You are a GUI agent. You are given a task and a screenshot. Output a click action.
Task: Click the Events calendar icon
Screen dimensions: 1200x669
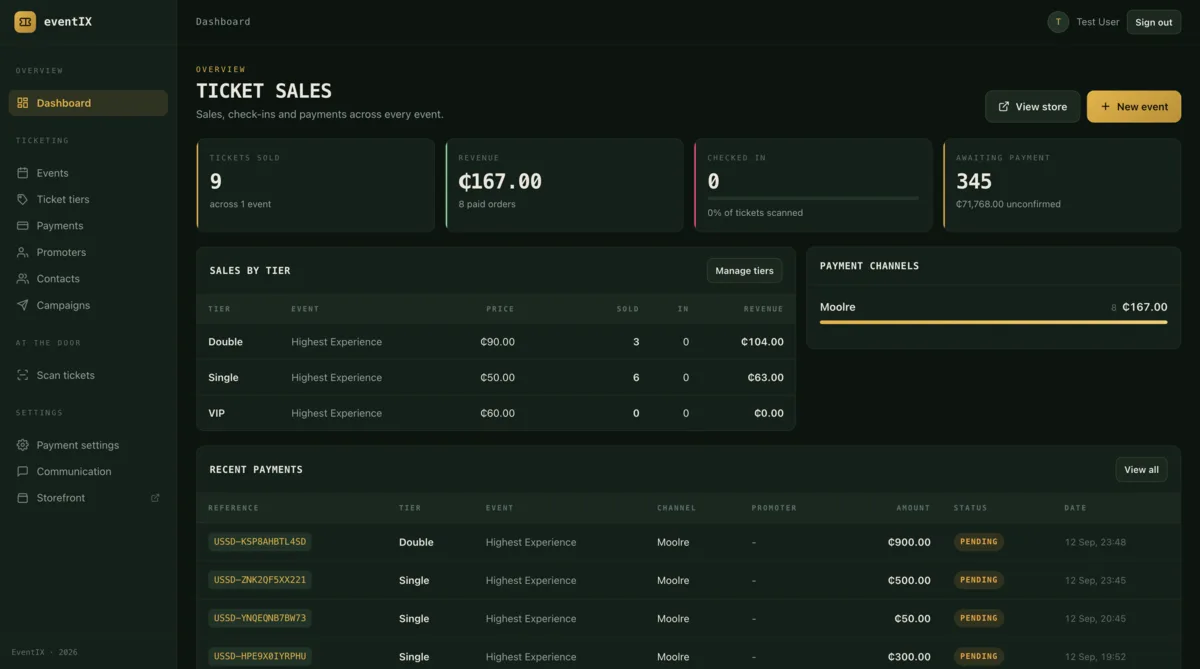click(x=23, y=173)
